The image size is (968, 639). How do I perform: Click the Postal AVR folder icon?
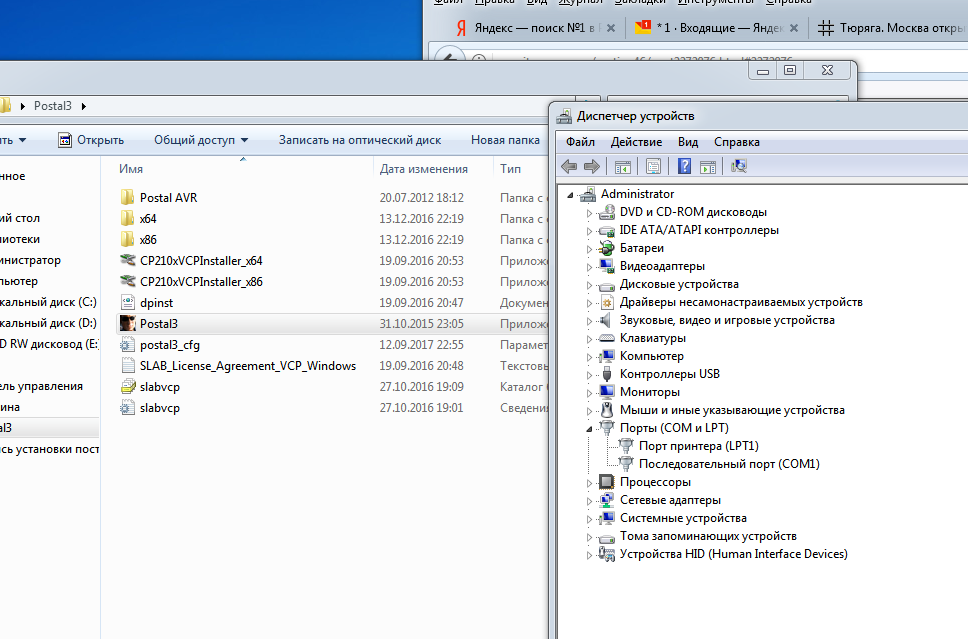pyautogui.click(x=128, y=198)
